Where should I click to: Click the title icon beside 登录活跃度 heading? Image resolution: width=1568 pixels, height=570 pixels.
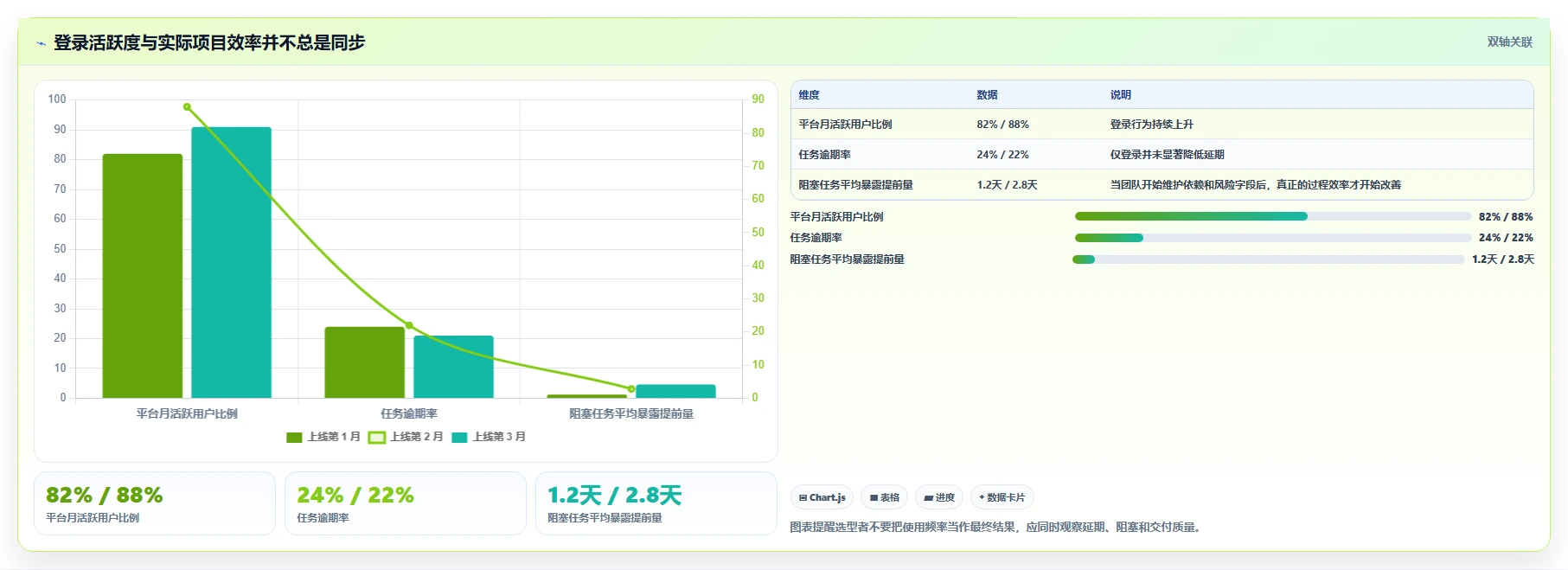click(41, 43)
